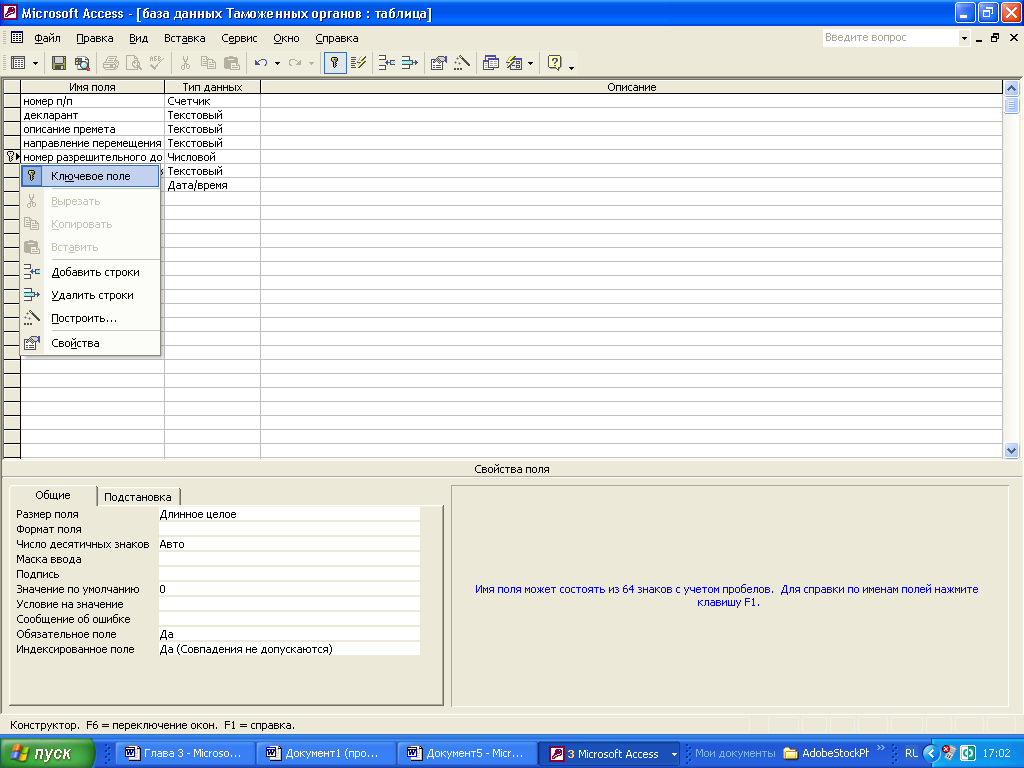Viewport: 1024px width, 768px height.
Task: Click the Индексированное поле value field
Action: (289, 649)
